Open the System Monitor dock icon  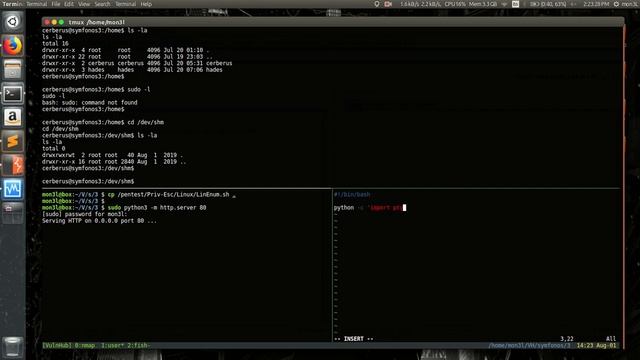pyautogui.click(x=12, y=189)
